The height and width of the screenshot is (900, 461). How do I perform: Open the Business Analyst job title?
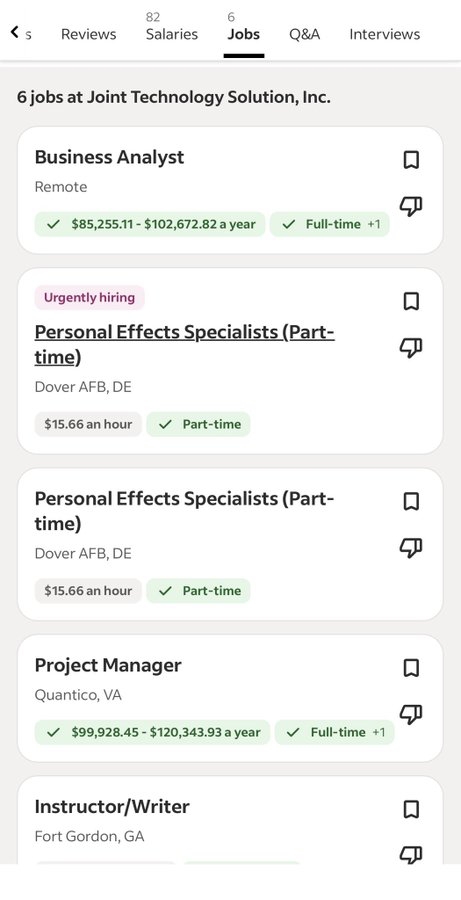tap(109, 157)
